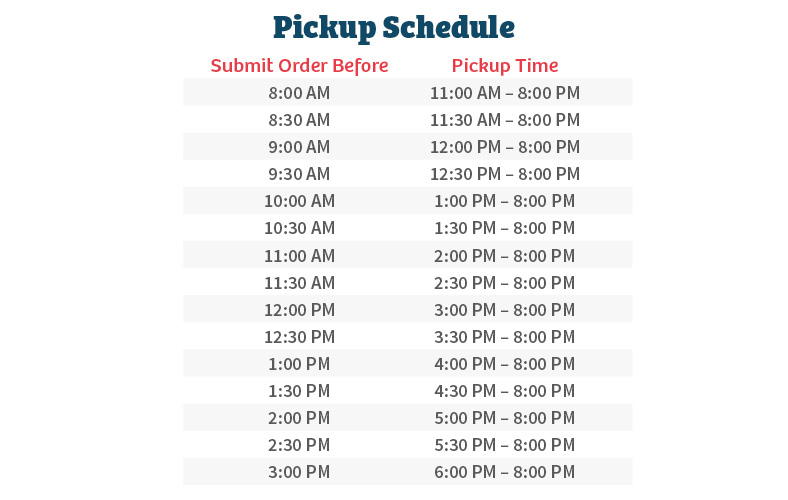Image resolution: width=788 pixels, height=500 pixels.
Task: Click the 11:00 AM submit order cell
Action: click(299, 256)
